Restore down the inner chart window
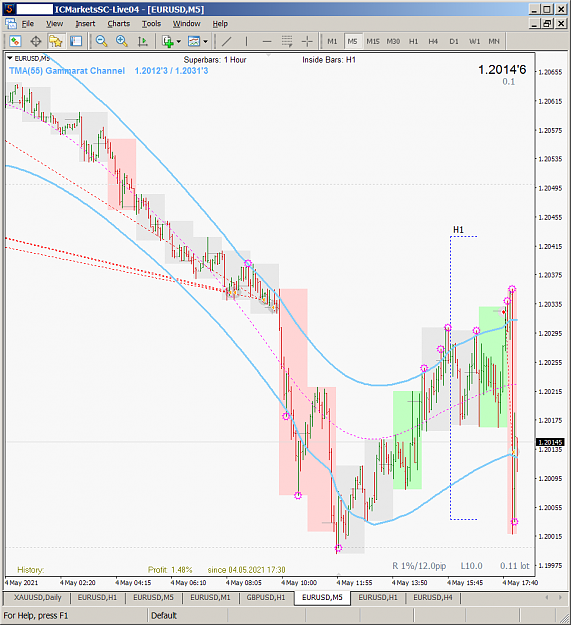Viewport: 571px width, 625px height. point(547,24)
